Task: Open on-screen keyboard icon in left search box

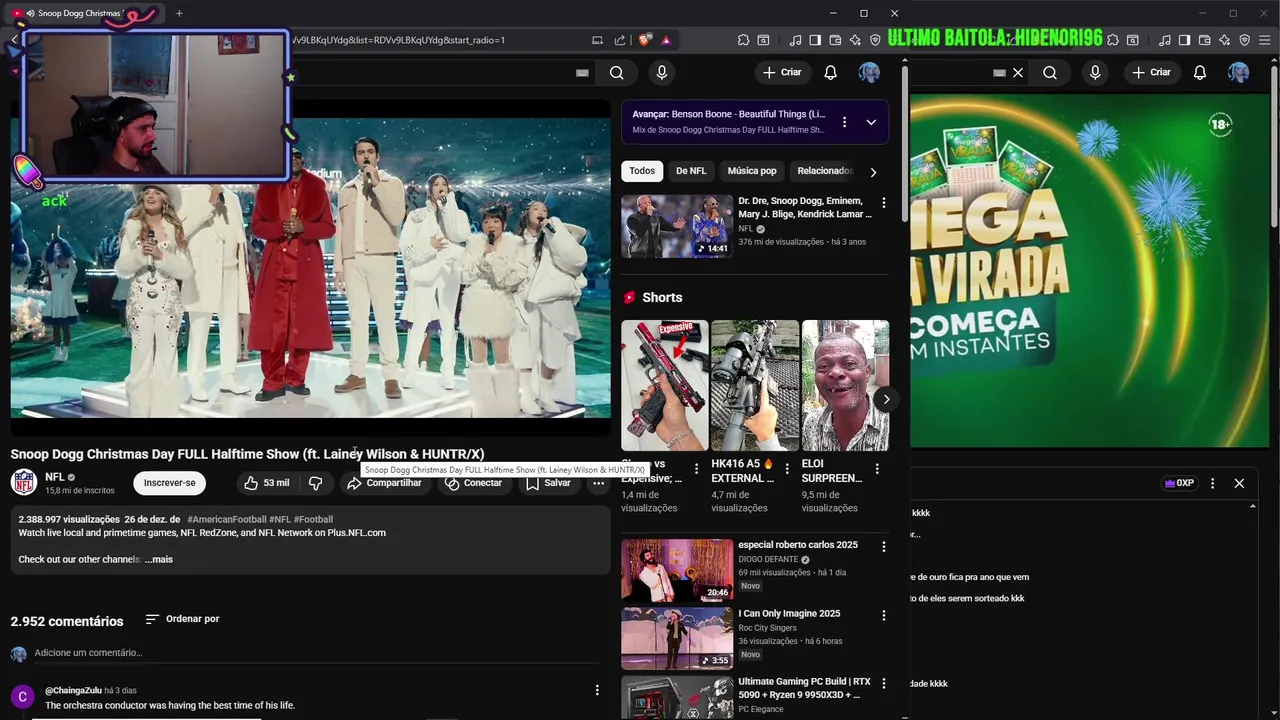Action: (x=583, y=72)
